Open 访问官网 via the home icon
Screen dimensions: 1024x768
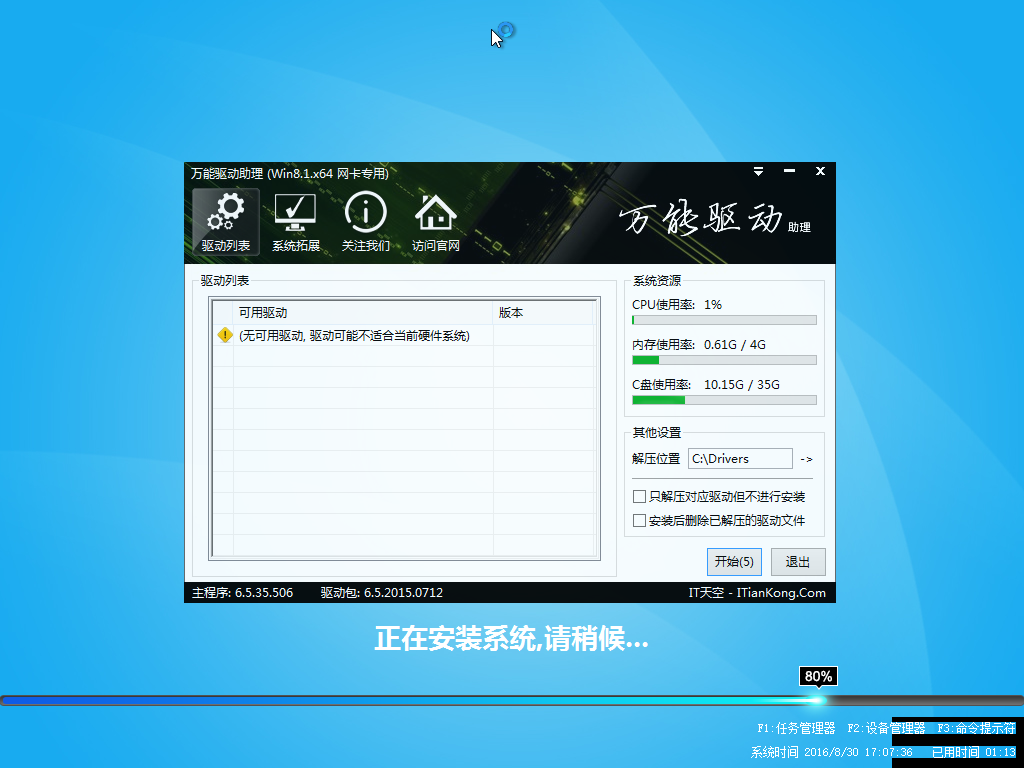[x=434, y=222]
